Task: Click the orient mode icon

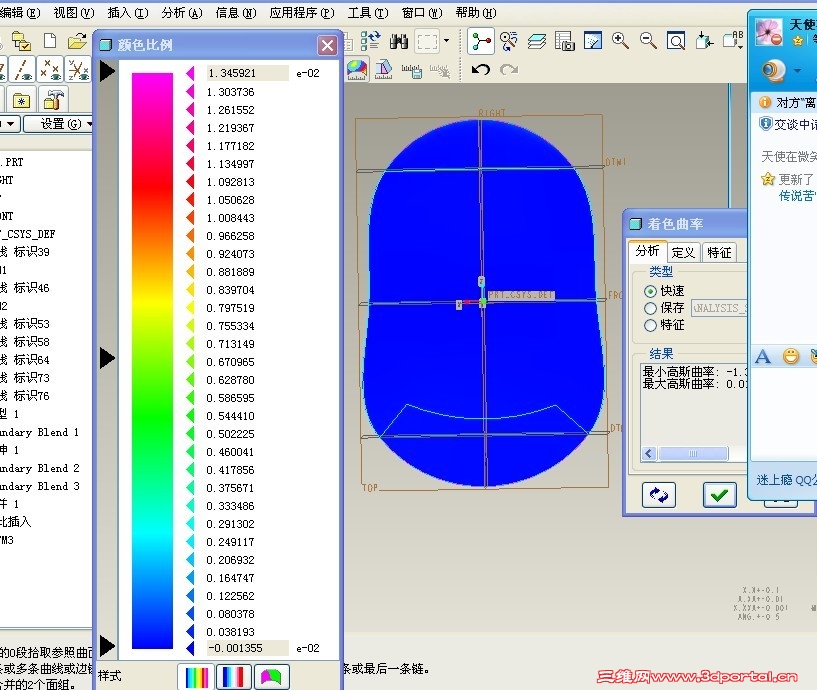Action: tap(509, 41)
